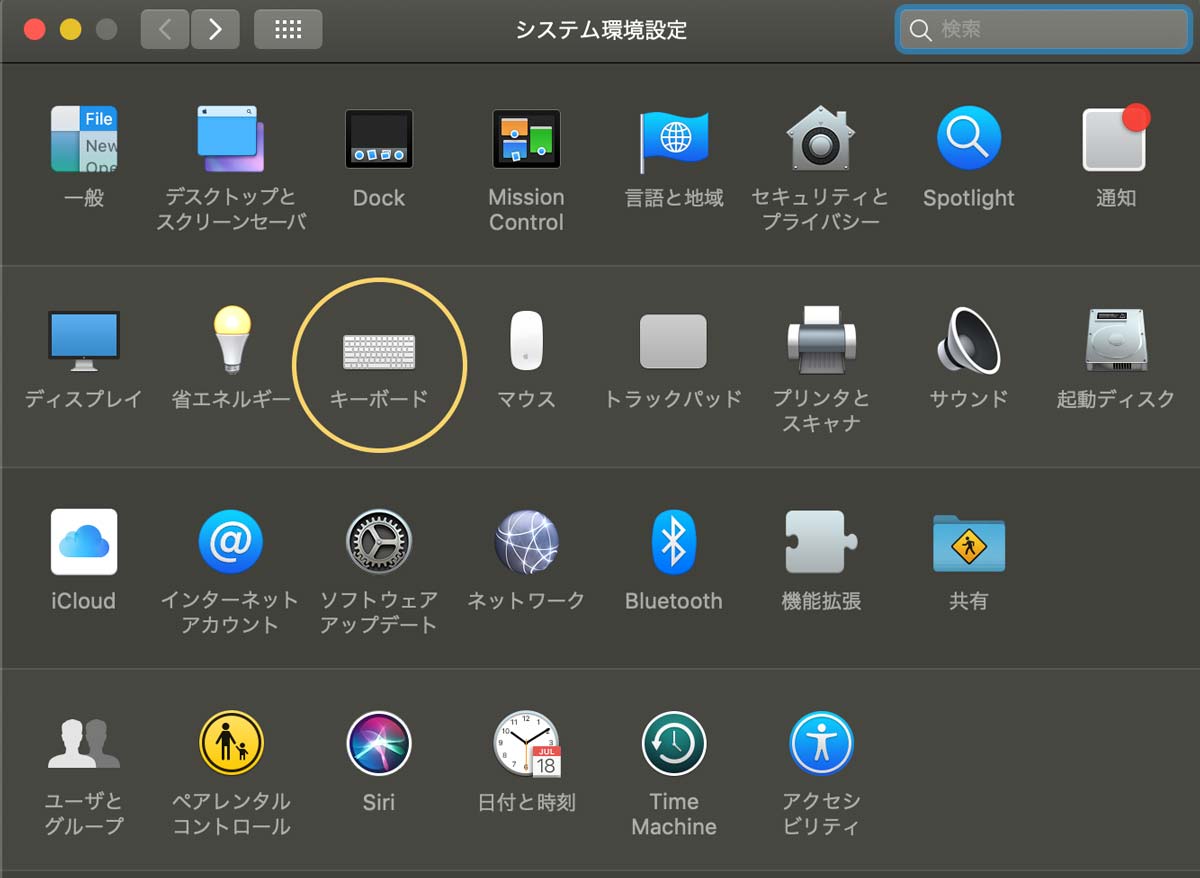Open Mission Control settings
Screen dimensions: 1200x878
click(525, 140)
